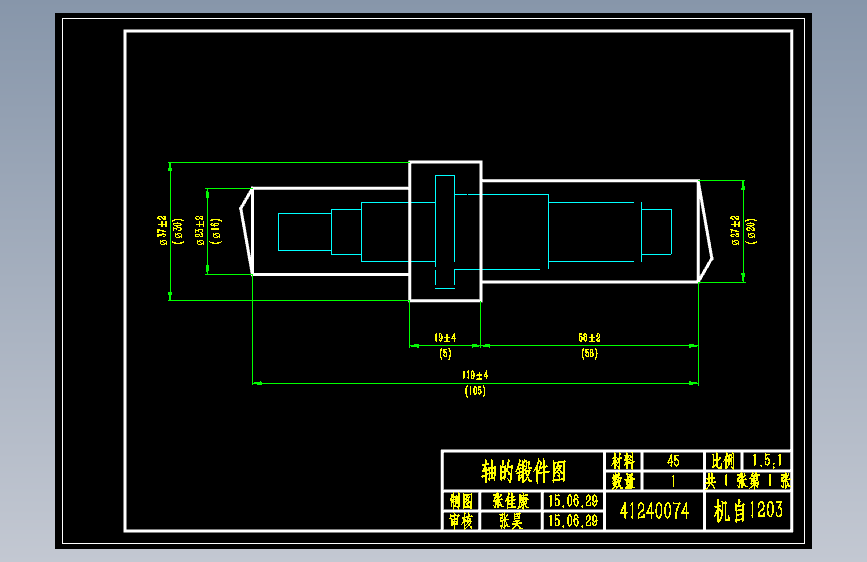Click the 制图 label cell
867x562 pixels.
pyautogui.click(x=461, y=501)
